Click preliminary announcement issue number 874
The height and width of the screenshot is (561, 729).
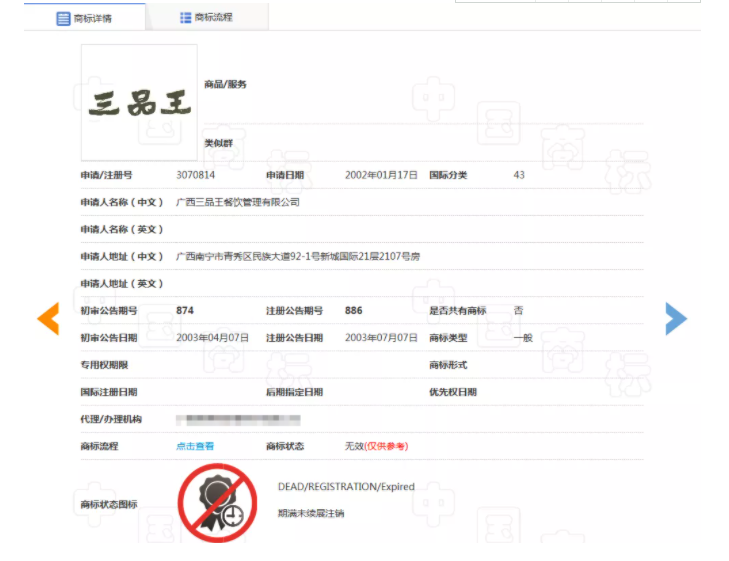click(185, 311)
